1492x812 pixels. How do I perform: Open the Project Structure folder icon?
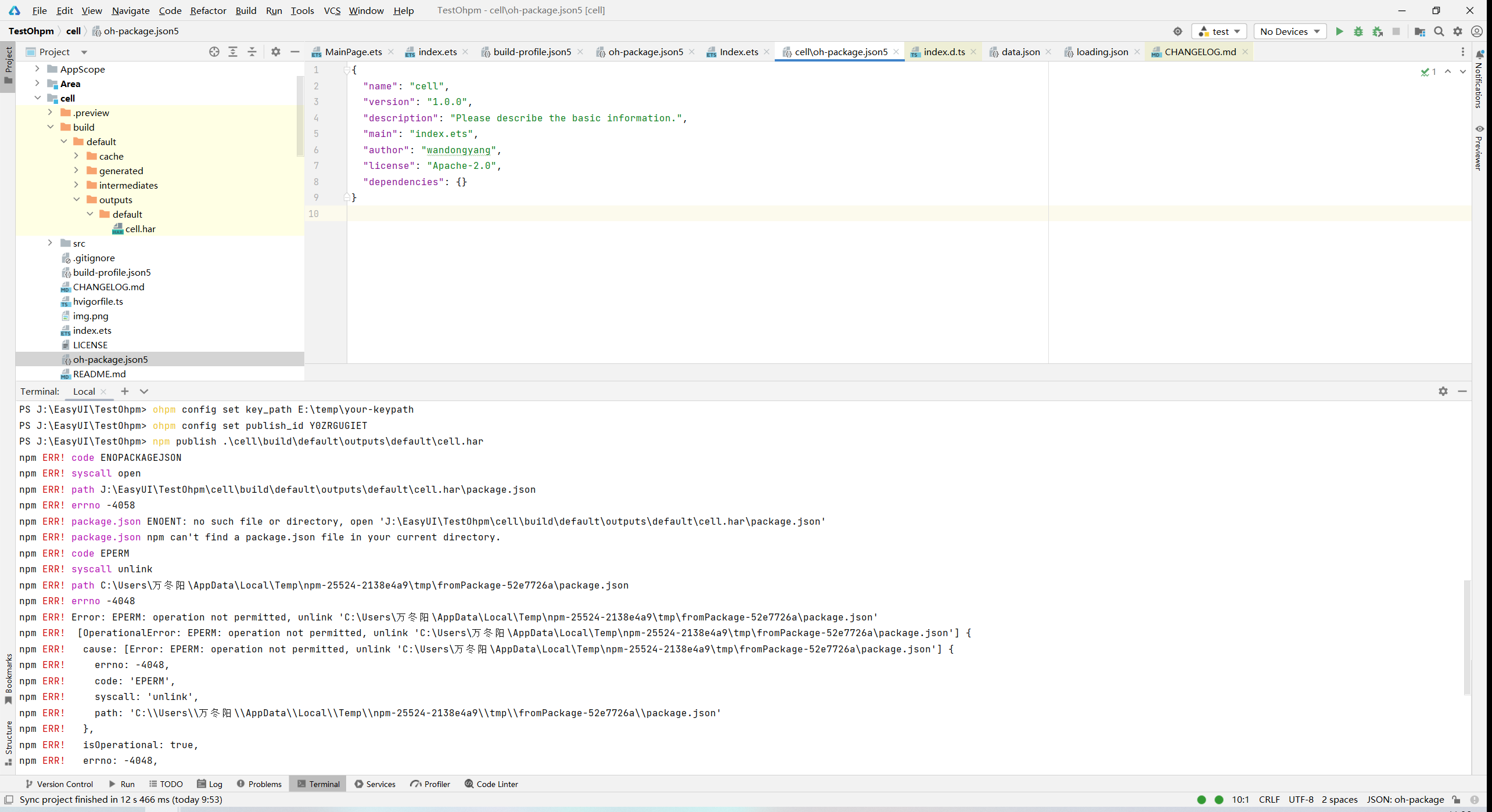point(1420,31)
